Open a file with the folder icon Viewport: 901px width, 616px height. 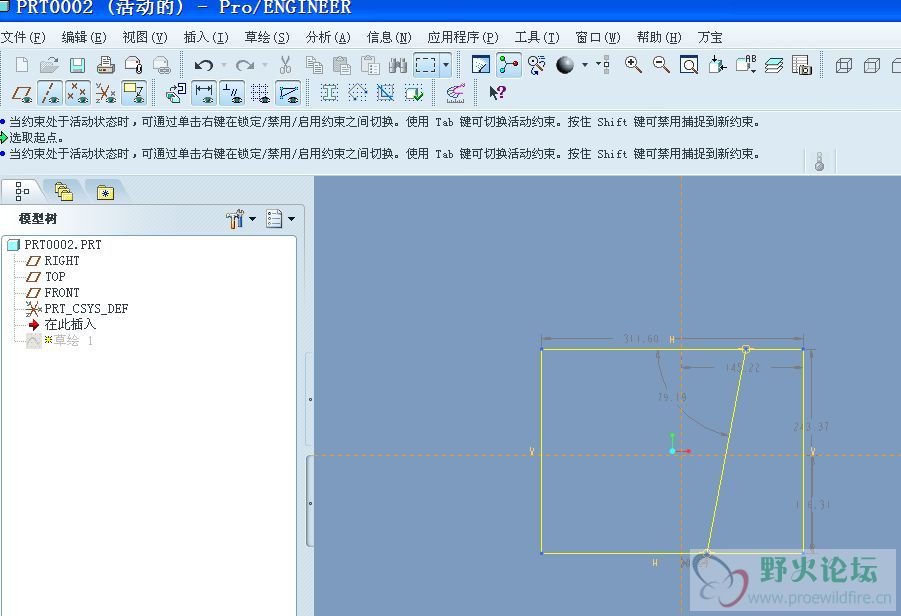coord(49,64)
